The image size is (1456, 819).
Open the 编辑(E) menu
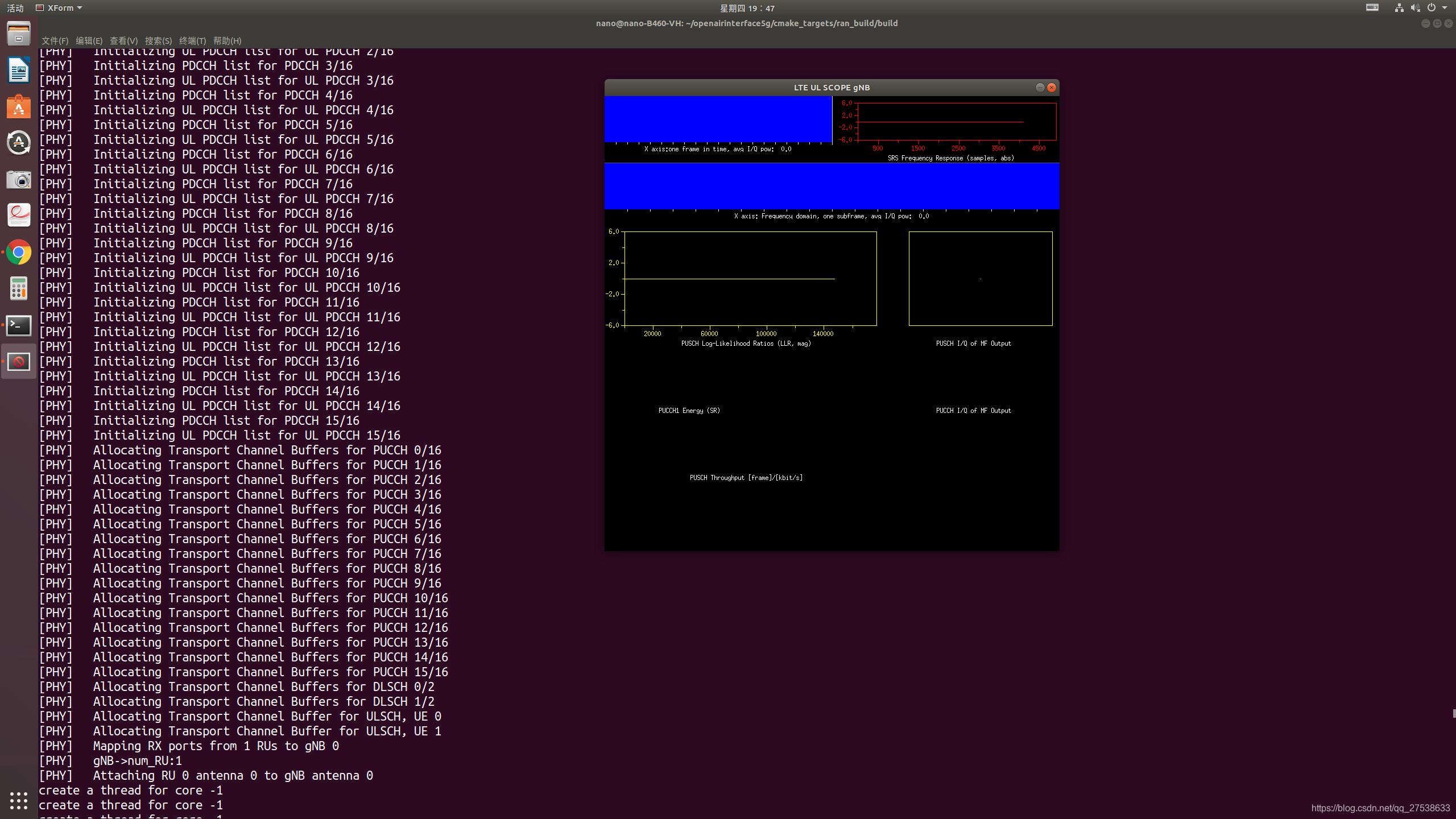pos(89,41)
